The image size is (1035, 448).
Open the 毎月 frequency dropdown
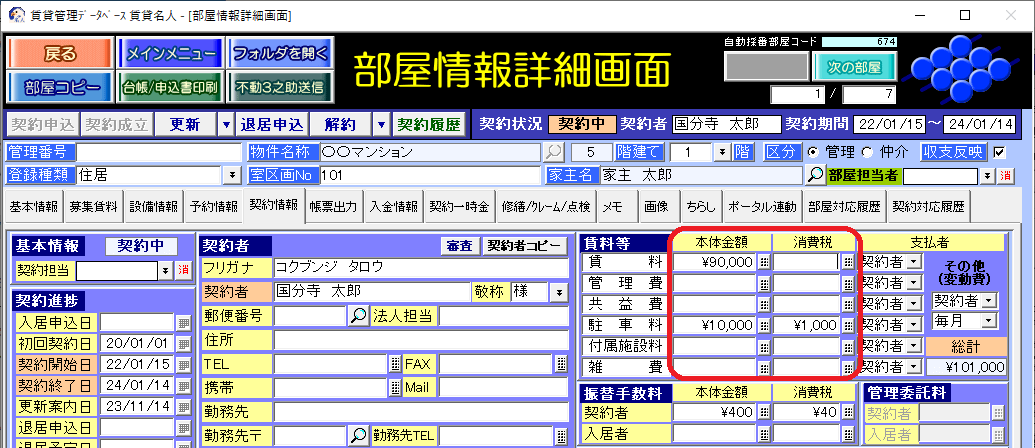click(x=989, y=320)
